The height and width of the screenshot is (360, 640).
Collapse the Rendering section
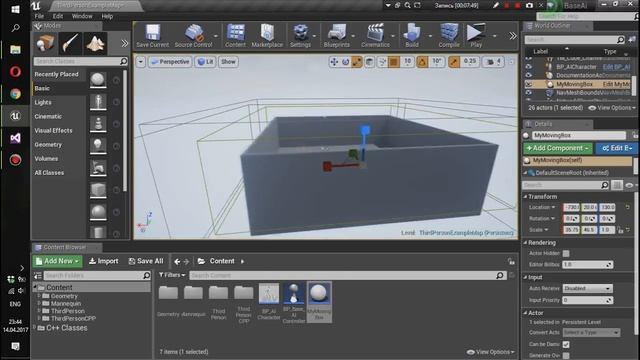pyautogui.click(x=525, y=242)
